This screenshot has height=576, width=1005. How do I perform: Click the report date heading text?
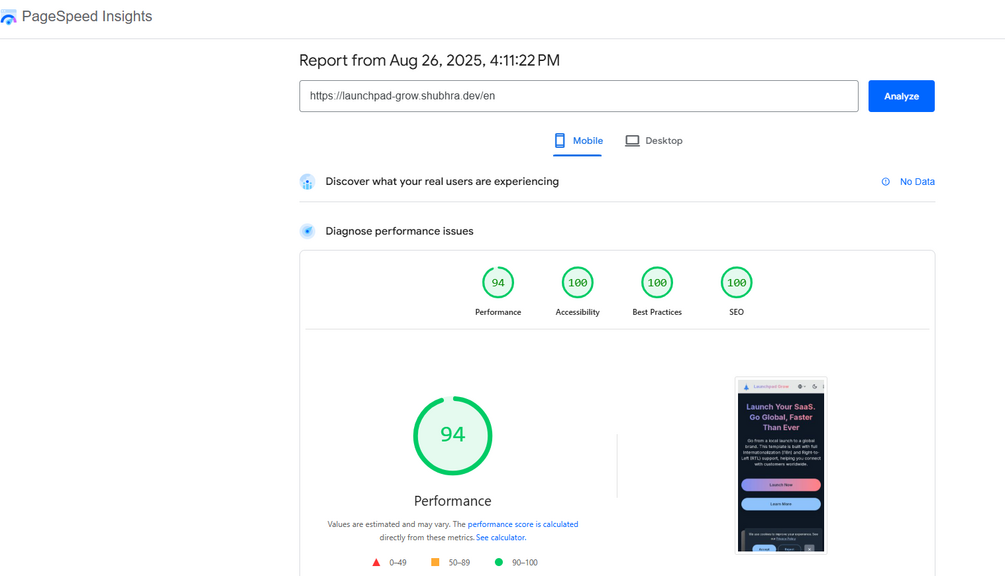429,60
